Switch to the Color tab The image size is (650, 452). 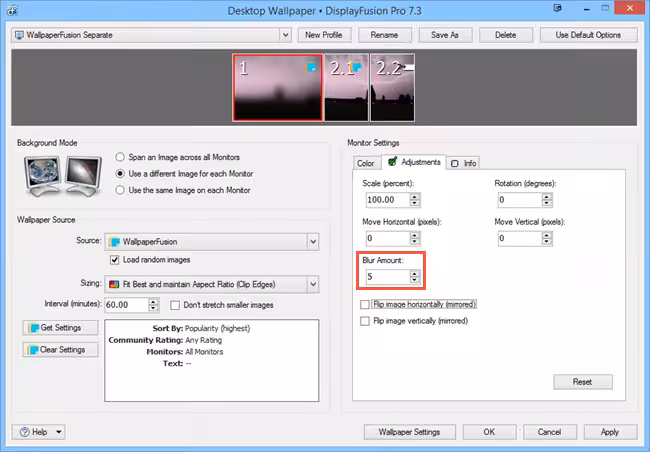pyautogui.click(x=365, y=162)
